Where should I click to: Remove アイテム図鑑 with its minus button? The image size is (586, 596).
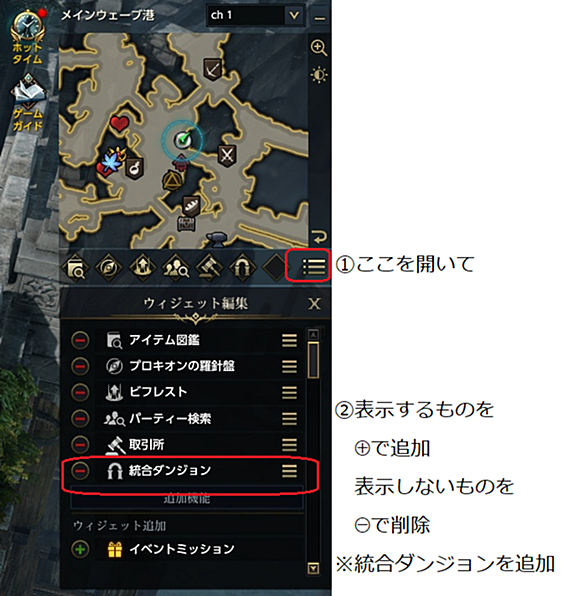[80, 340]
